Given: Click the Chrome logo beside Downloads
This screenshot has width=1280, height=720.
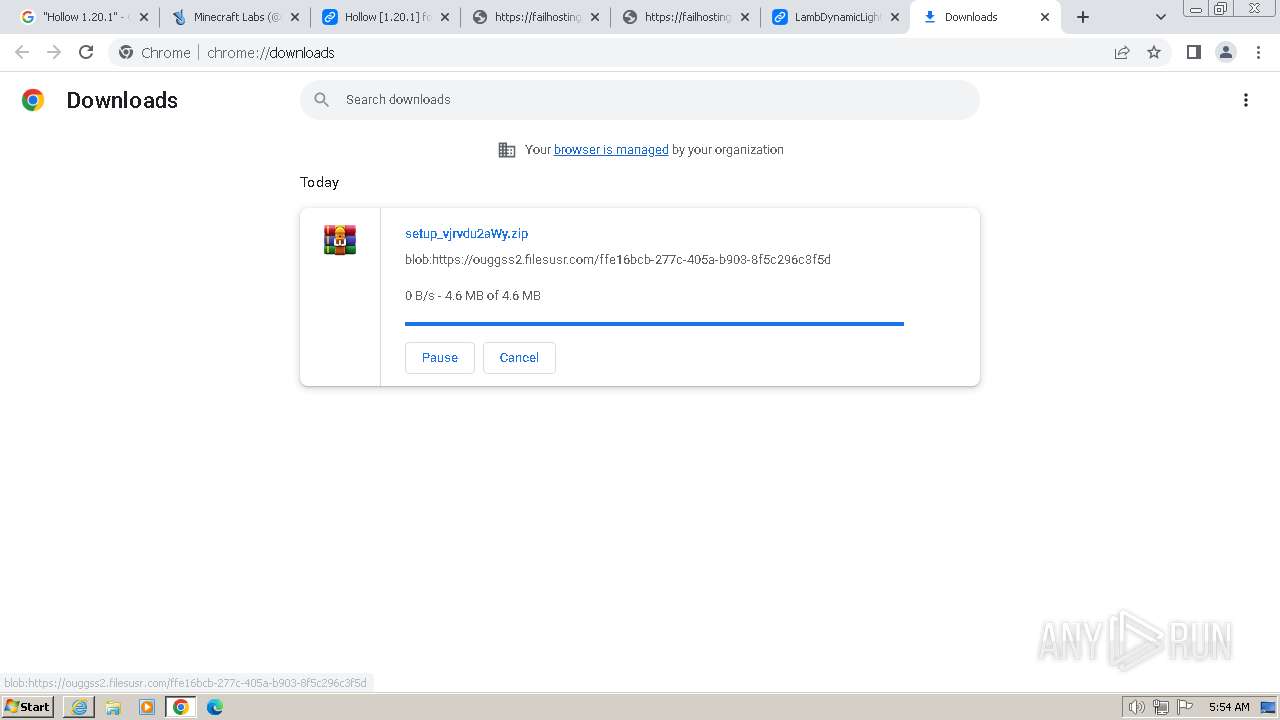Looking at the screenshot, I should point(33,100).
